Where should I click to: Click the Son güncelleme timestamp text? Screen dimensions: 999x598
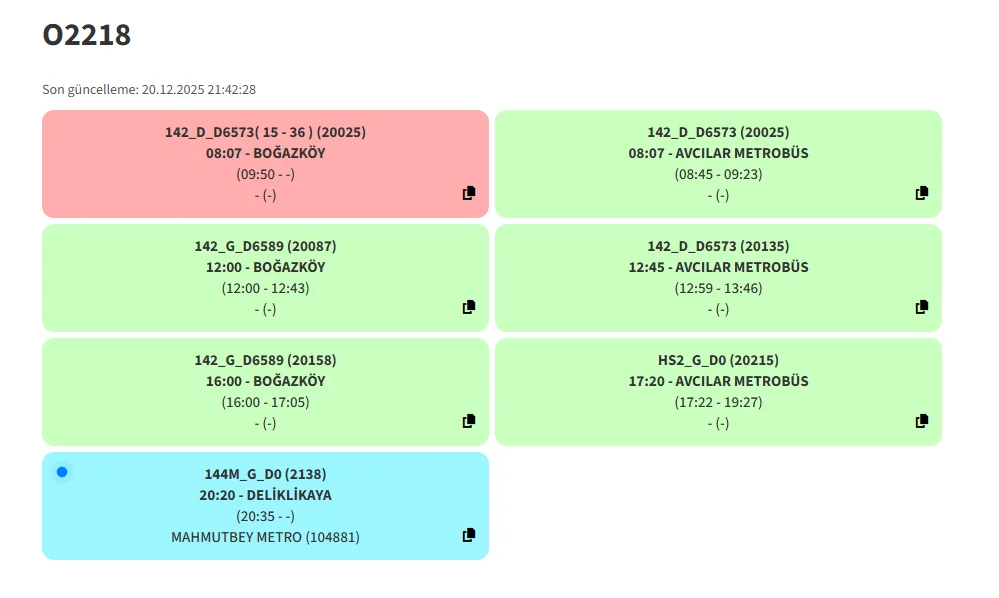tap(149, 90)
